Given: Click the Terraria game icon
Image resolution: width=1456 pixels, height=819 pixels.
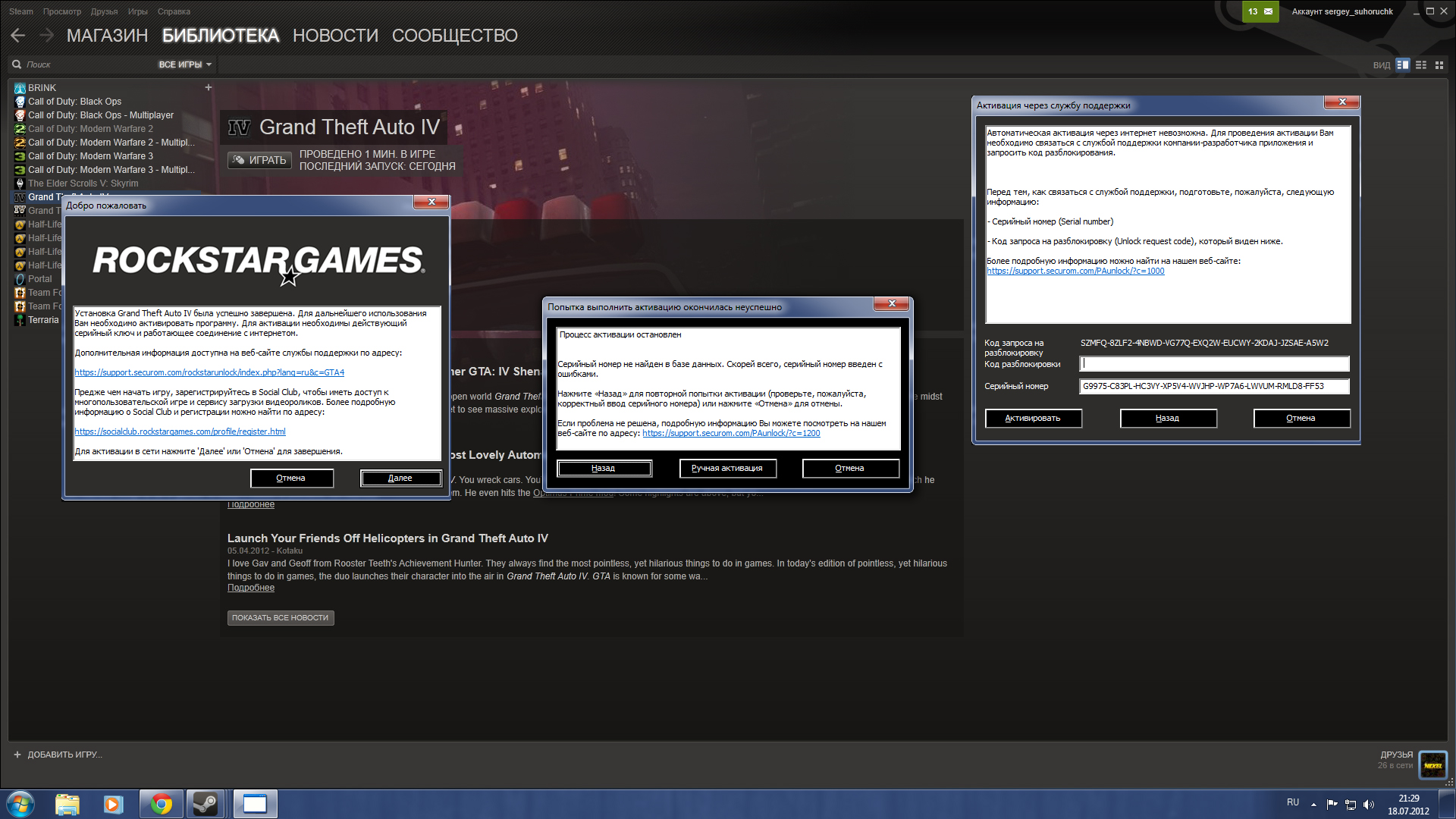Looking at the screenshot, I should (x=20, y=320).
